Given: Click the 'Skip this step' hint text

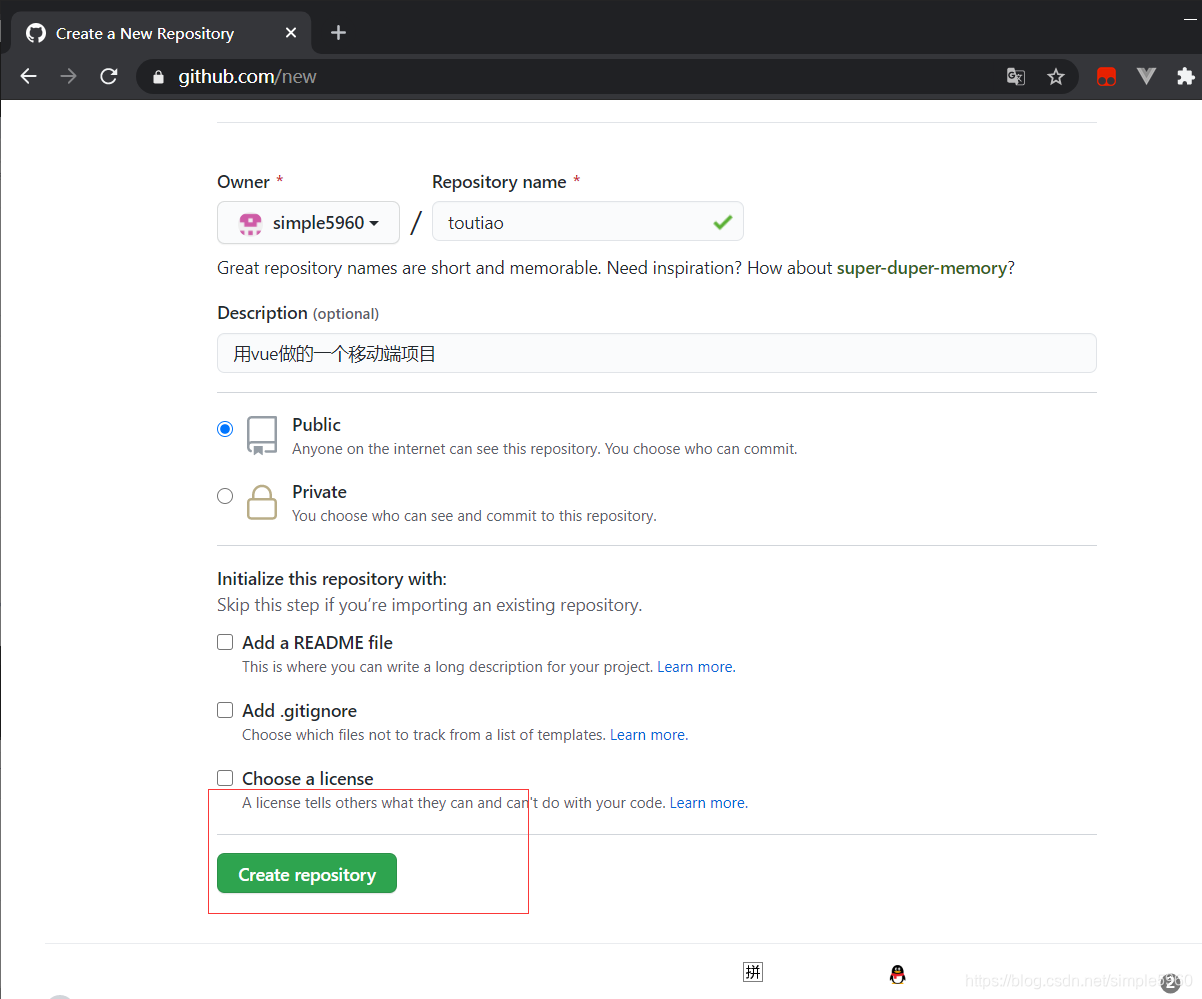Looking at the screenshot, I should tap(429, 605).
